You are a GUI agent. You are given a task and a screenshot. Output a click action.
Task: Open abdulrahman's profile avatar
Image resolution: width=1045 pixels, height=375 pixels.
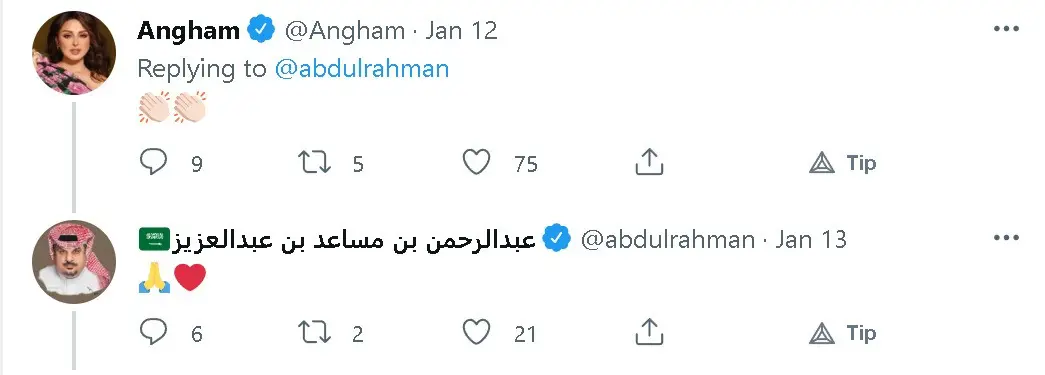click(x=74, y=262)
